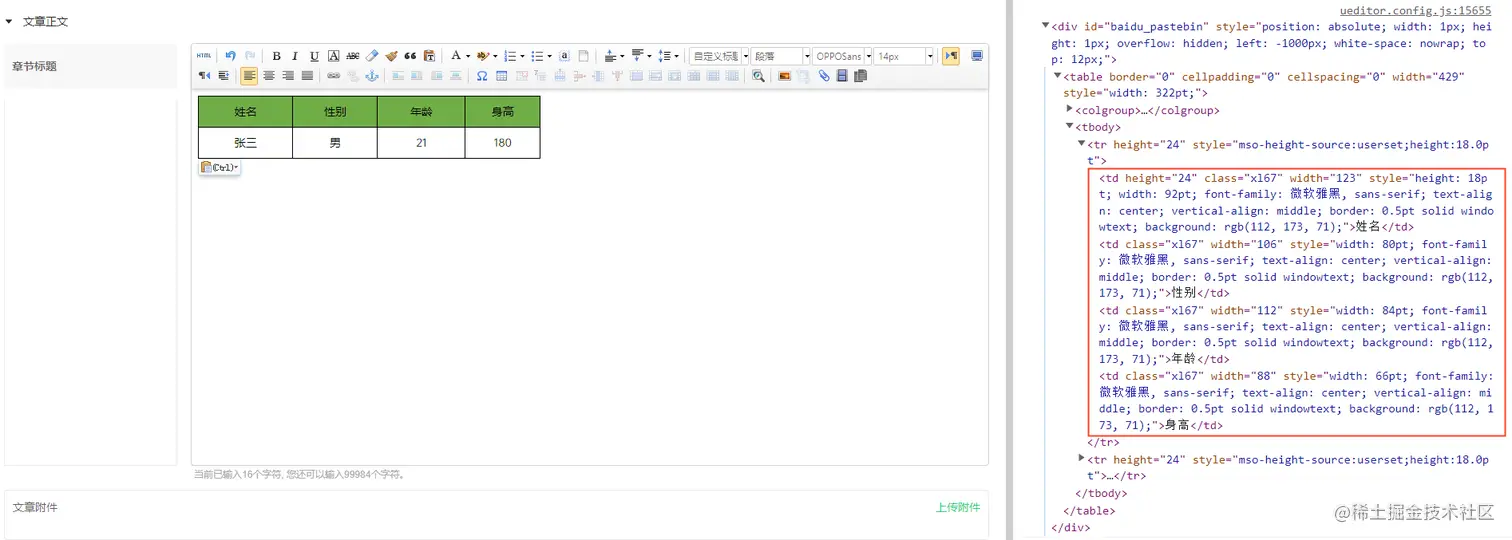Select the 姓名 table header cell
This screenshot has width=1512, height=540.
pos(245,112)
